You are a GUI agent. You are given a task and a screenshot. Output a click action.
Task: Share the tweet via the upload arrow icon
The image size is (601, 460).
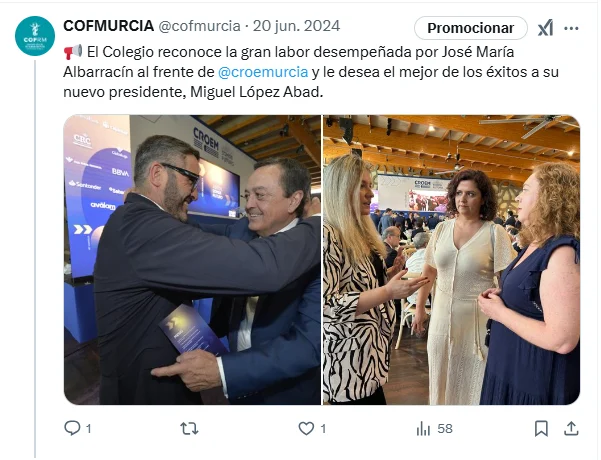click(x=571, y=428)
